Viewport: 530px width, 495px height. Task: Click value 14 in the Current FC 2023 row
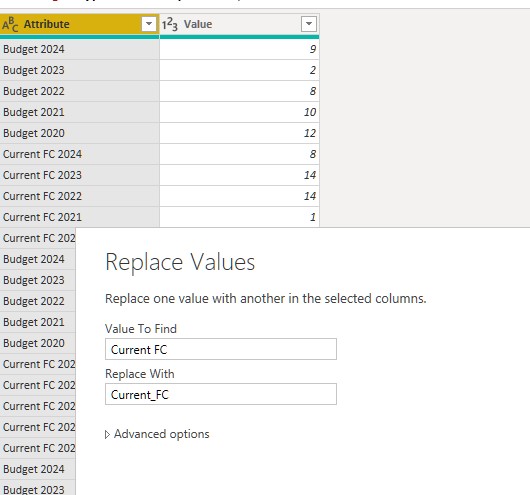point(239,175)
